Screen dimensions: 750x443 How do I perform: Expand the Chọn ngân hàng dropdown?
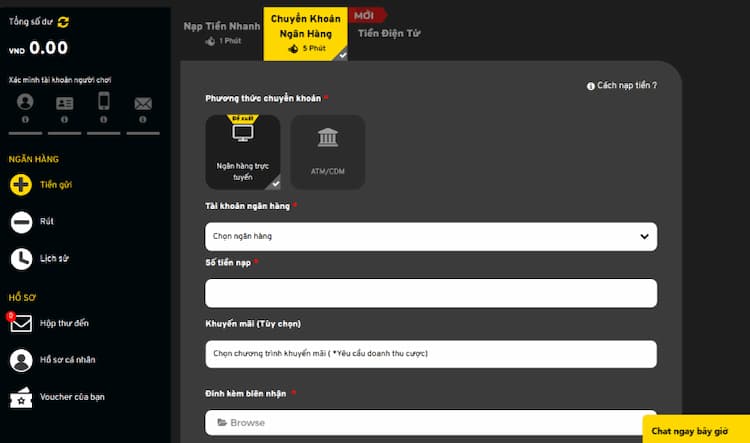pos(431,236)
